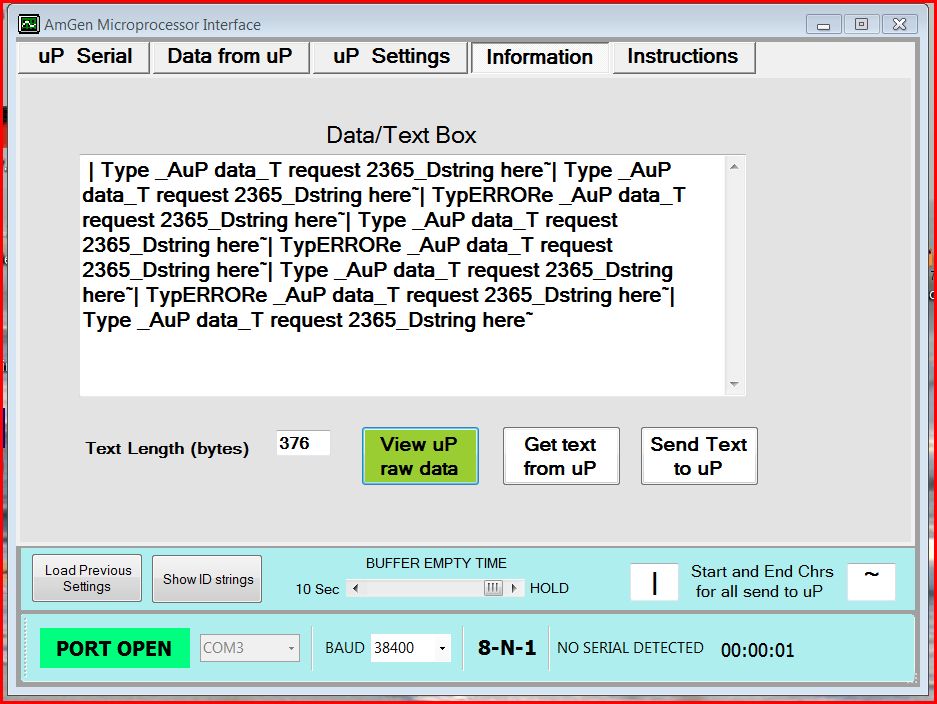Click the Buffer Empty Time slider thumb
The height and width of the screenshot is (704, 937).
pos(493,588)
